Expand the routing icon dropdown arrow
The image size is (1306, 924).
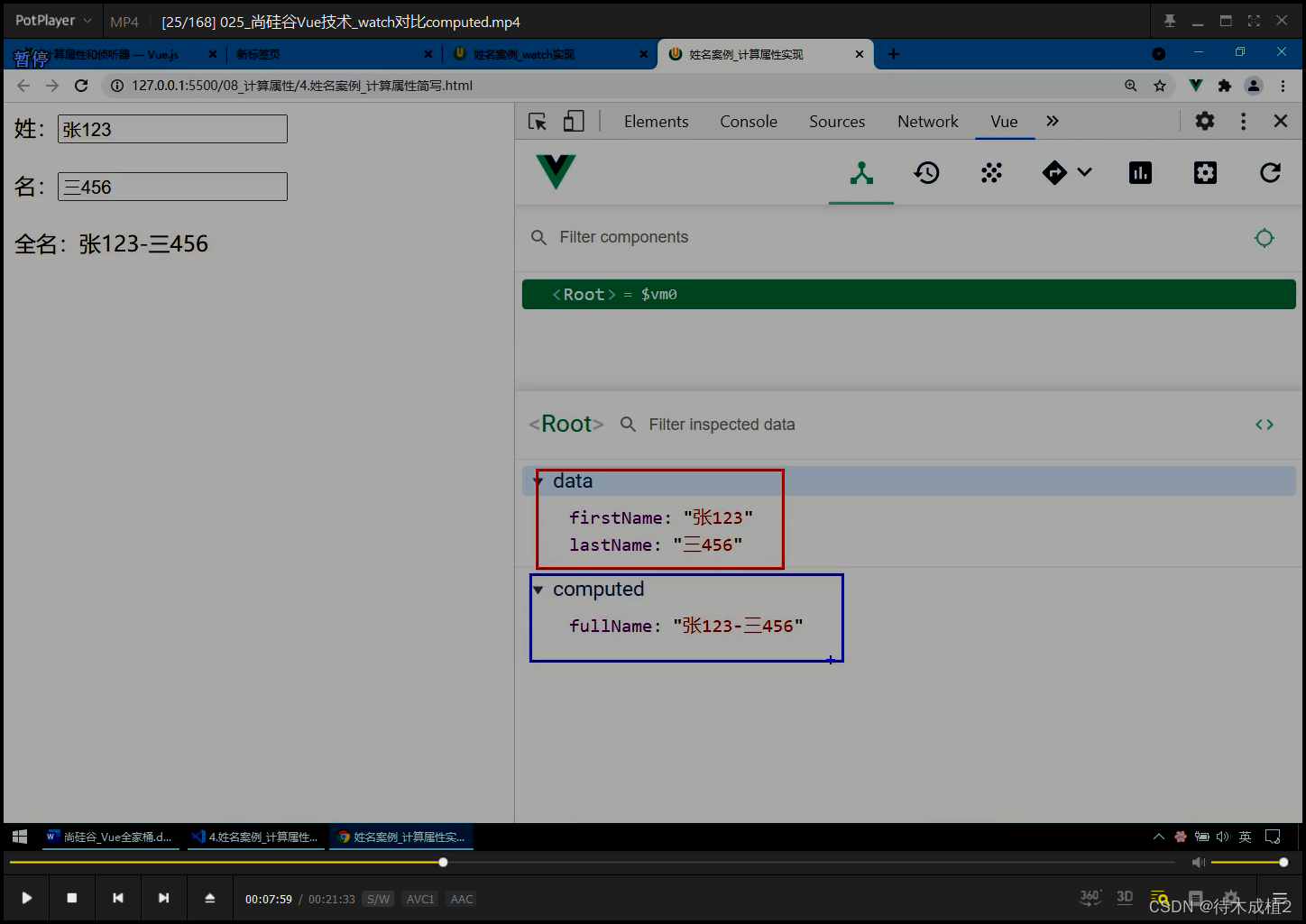click(1085, 172)
